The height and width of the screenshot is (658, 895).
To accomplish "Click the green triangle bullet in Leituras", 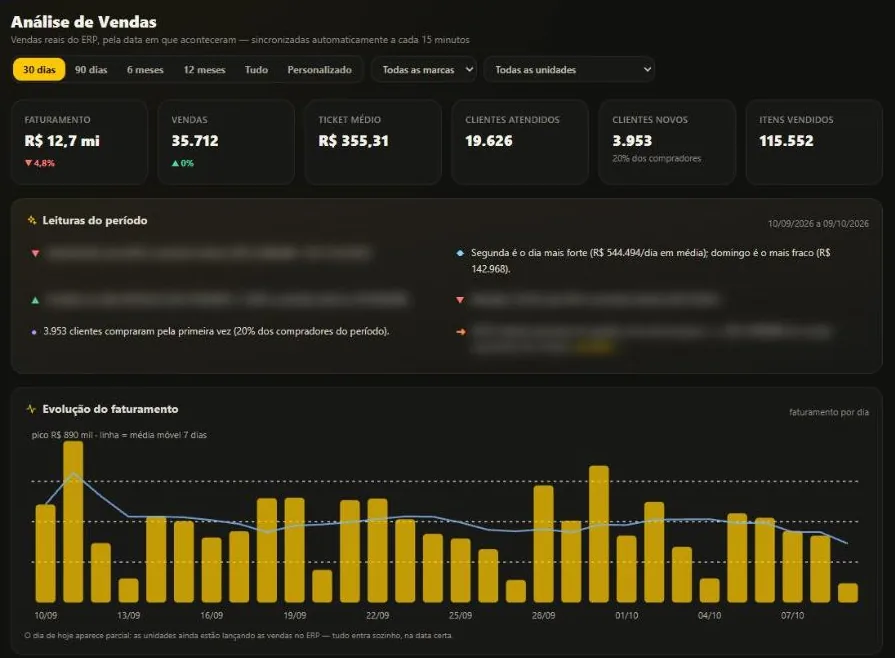I will coord(35,300).
